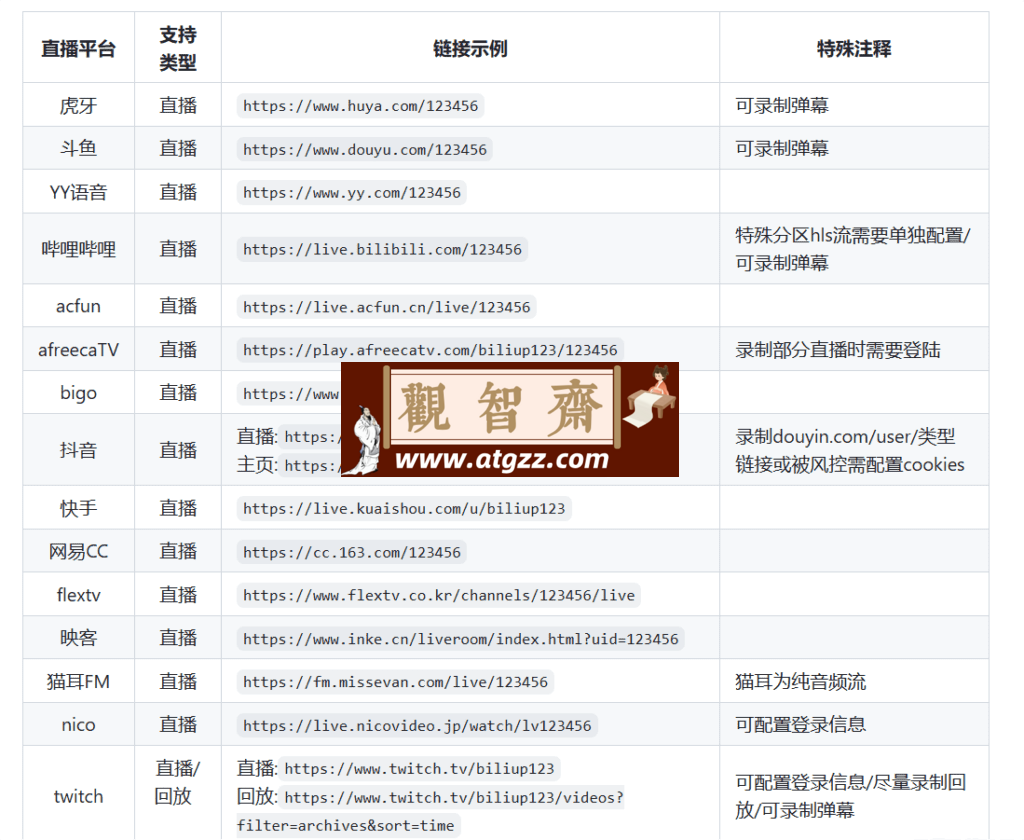This screenshot has height=840, width=1024.
Task: Click the www.yy.com example URL
Action: 351,193
